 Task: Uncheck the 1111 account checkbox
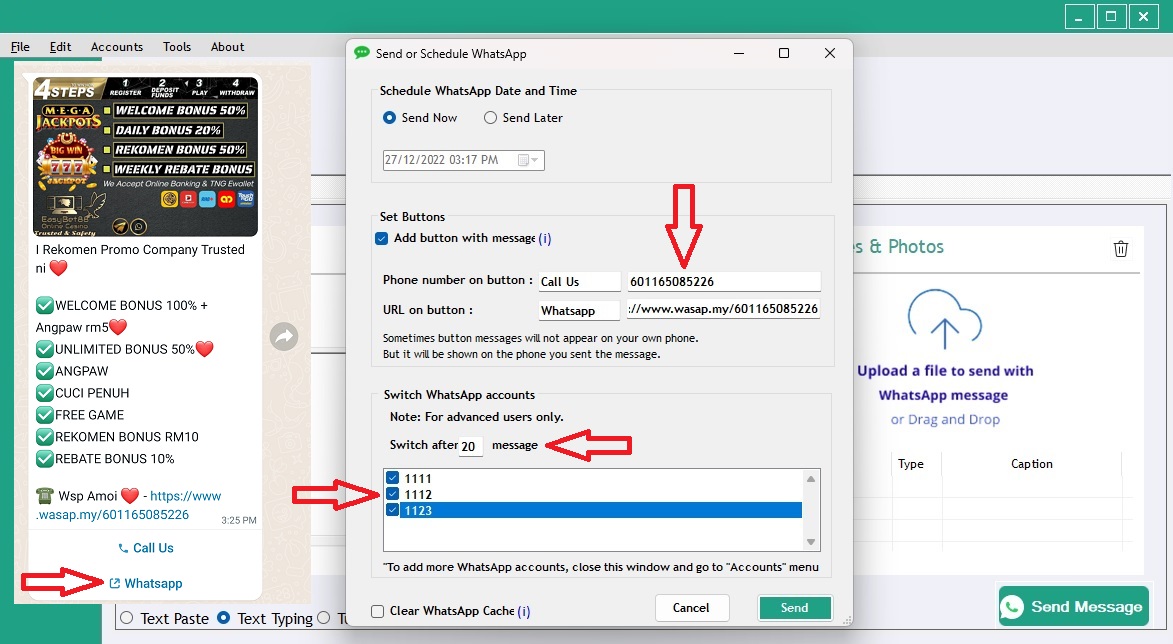coord(393,478)
